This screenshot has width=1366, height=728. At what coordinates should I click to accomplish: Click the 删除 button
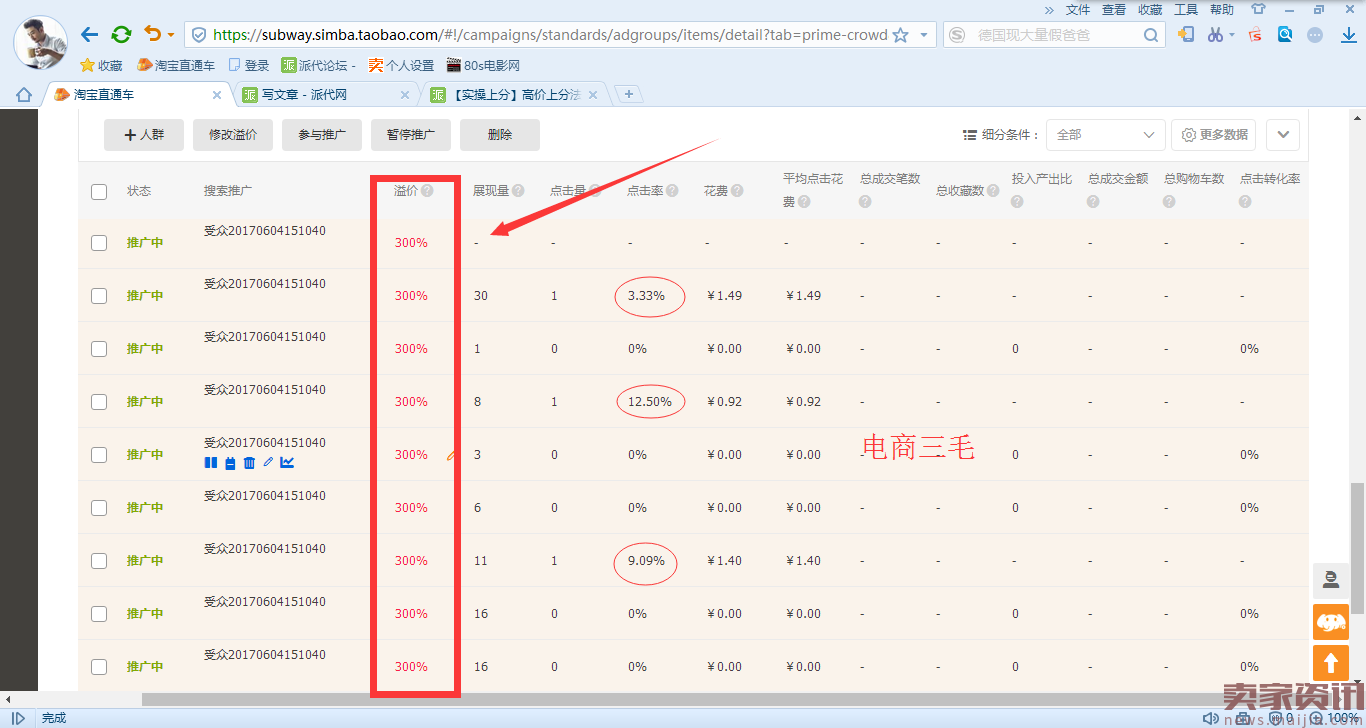pyautogui.click(x=500, y=135)
